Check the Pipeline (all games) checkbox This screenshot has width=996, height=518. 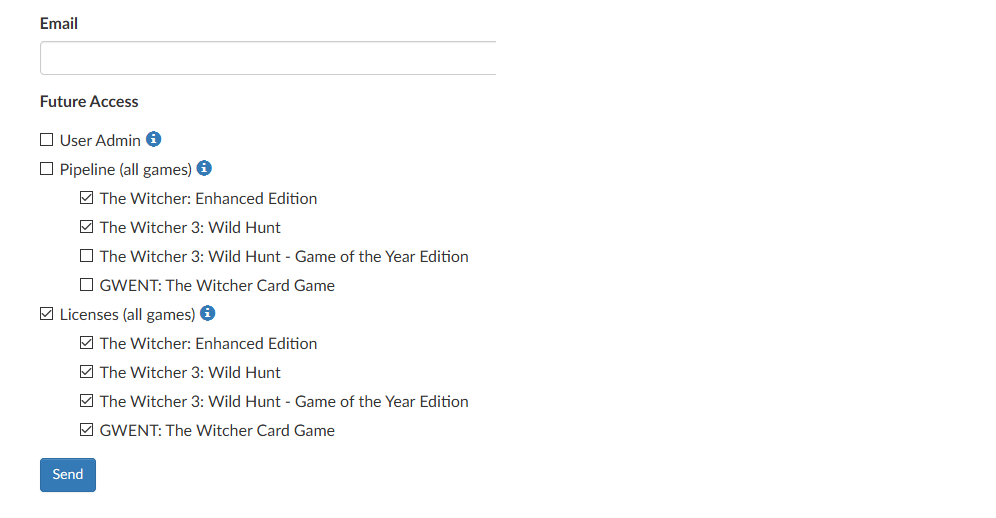46,168
